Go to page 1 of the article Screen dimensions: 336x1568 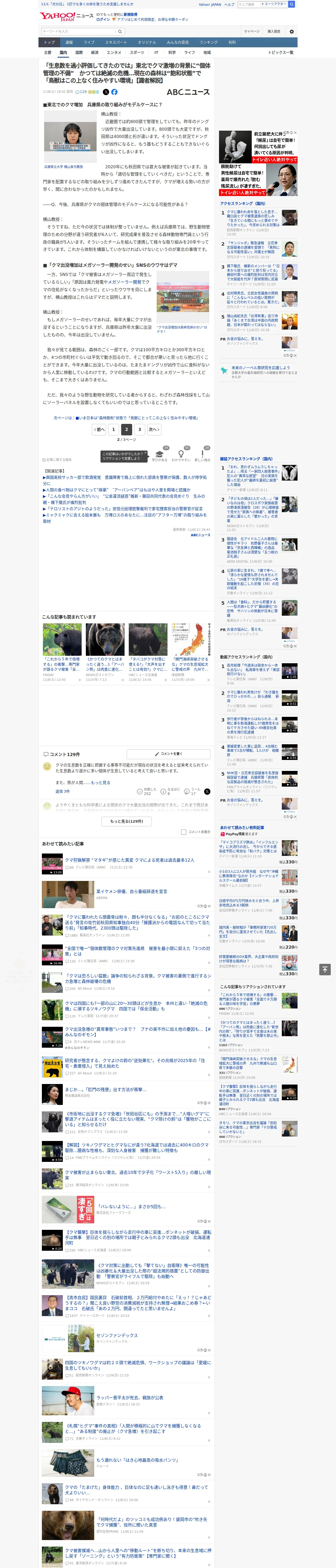click(113, 429)
